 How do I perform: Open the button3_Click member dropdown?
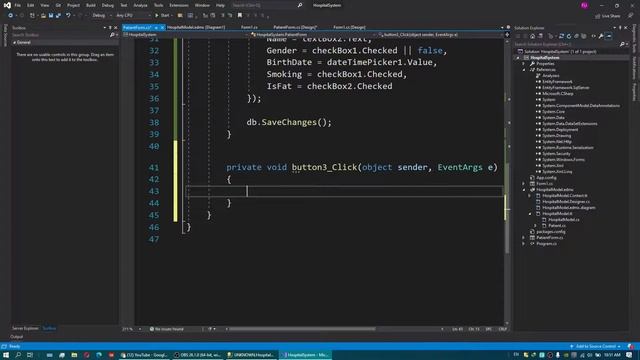tap(440, 35)
